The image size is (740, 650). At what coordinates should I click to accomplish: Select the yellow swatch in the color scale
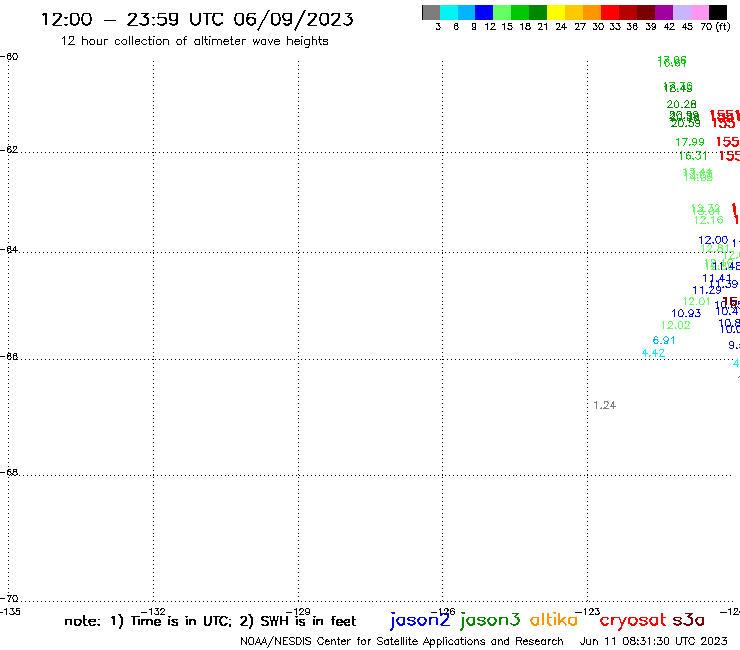click(x=556, y=13)
